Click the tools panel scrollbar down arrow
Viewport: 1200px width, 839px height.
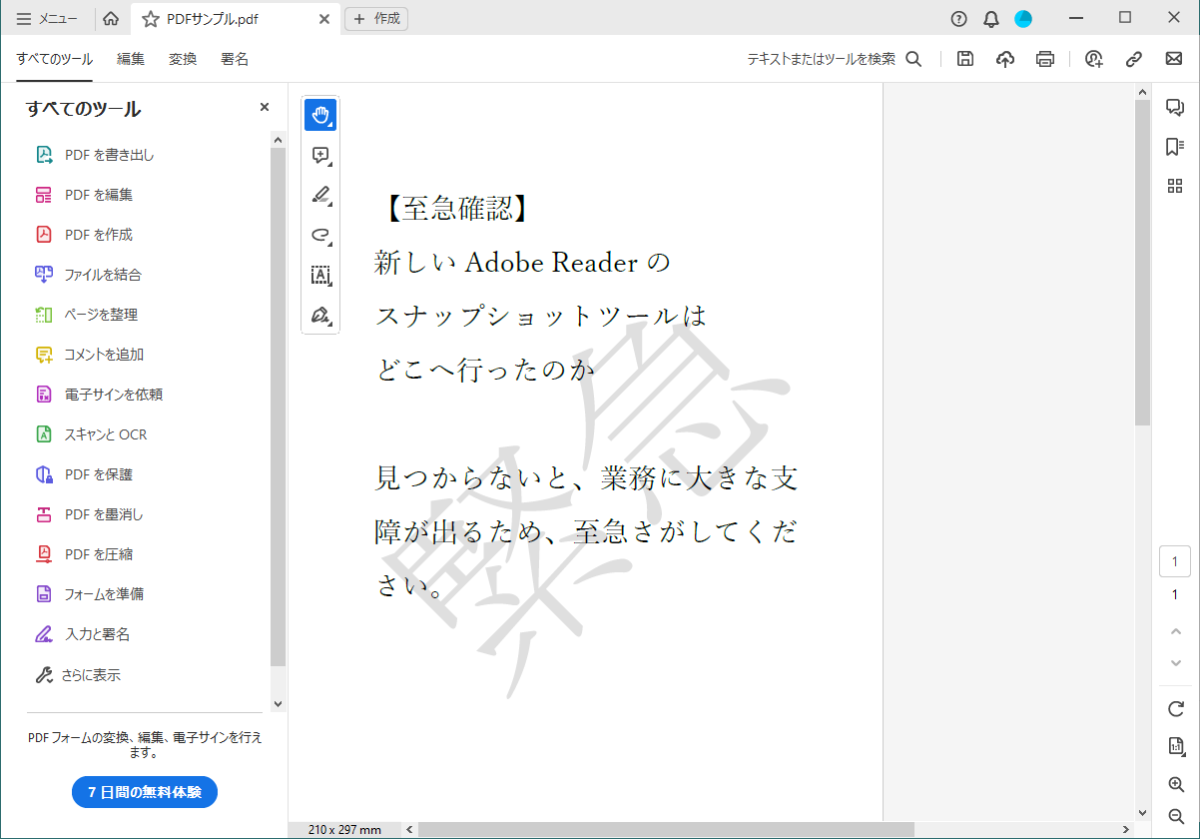(x=278, y=704)
